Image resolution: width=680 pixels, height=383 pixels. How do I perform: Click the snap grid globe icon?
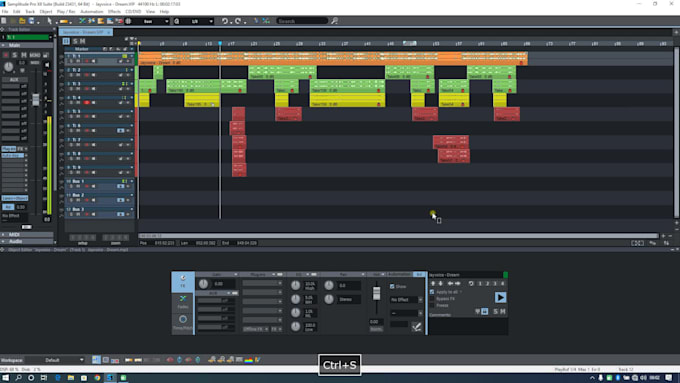[128, 21]
